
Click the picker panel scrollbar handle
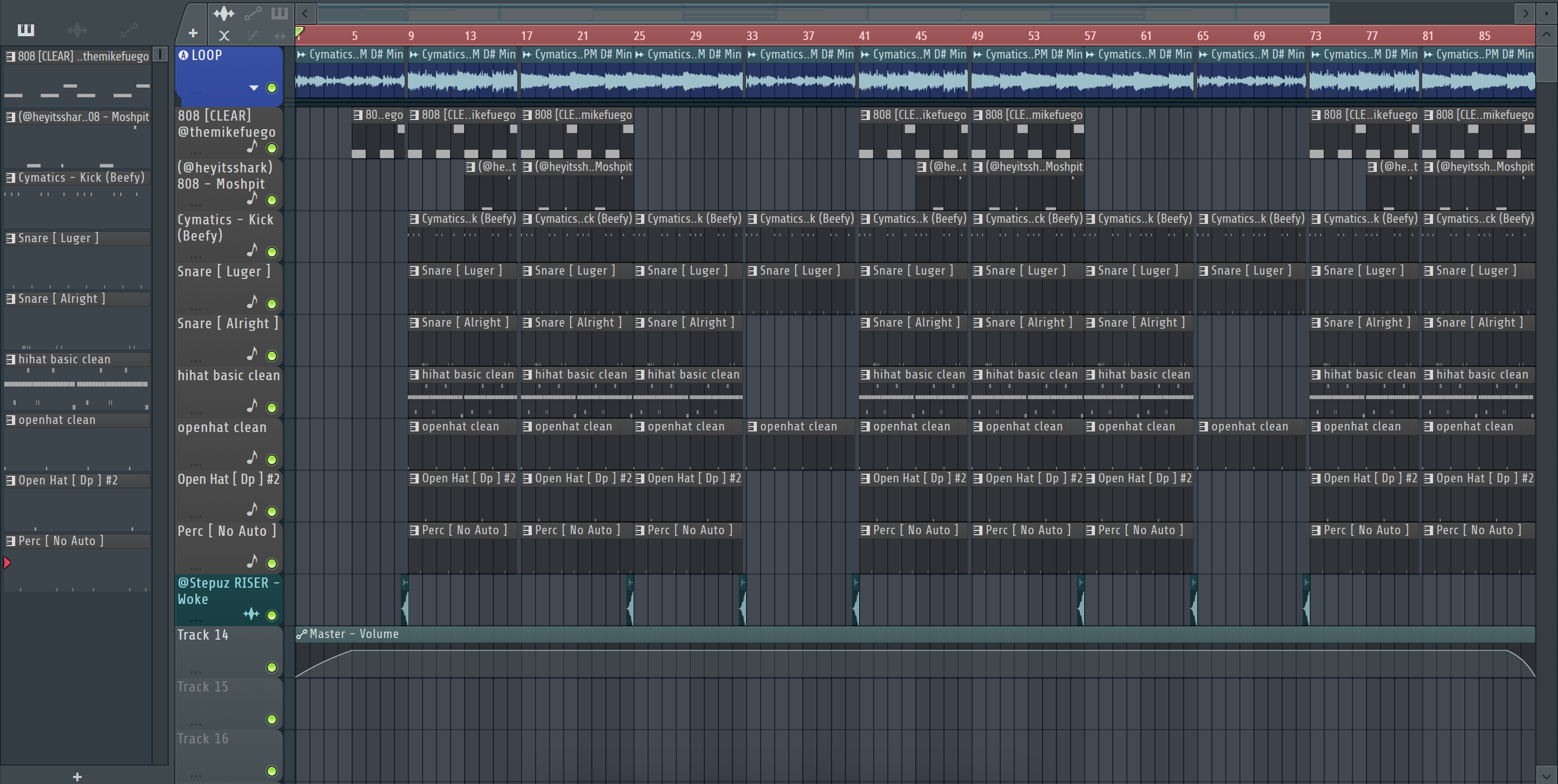160,55
